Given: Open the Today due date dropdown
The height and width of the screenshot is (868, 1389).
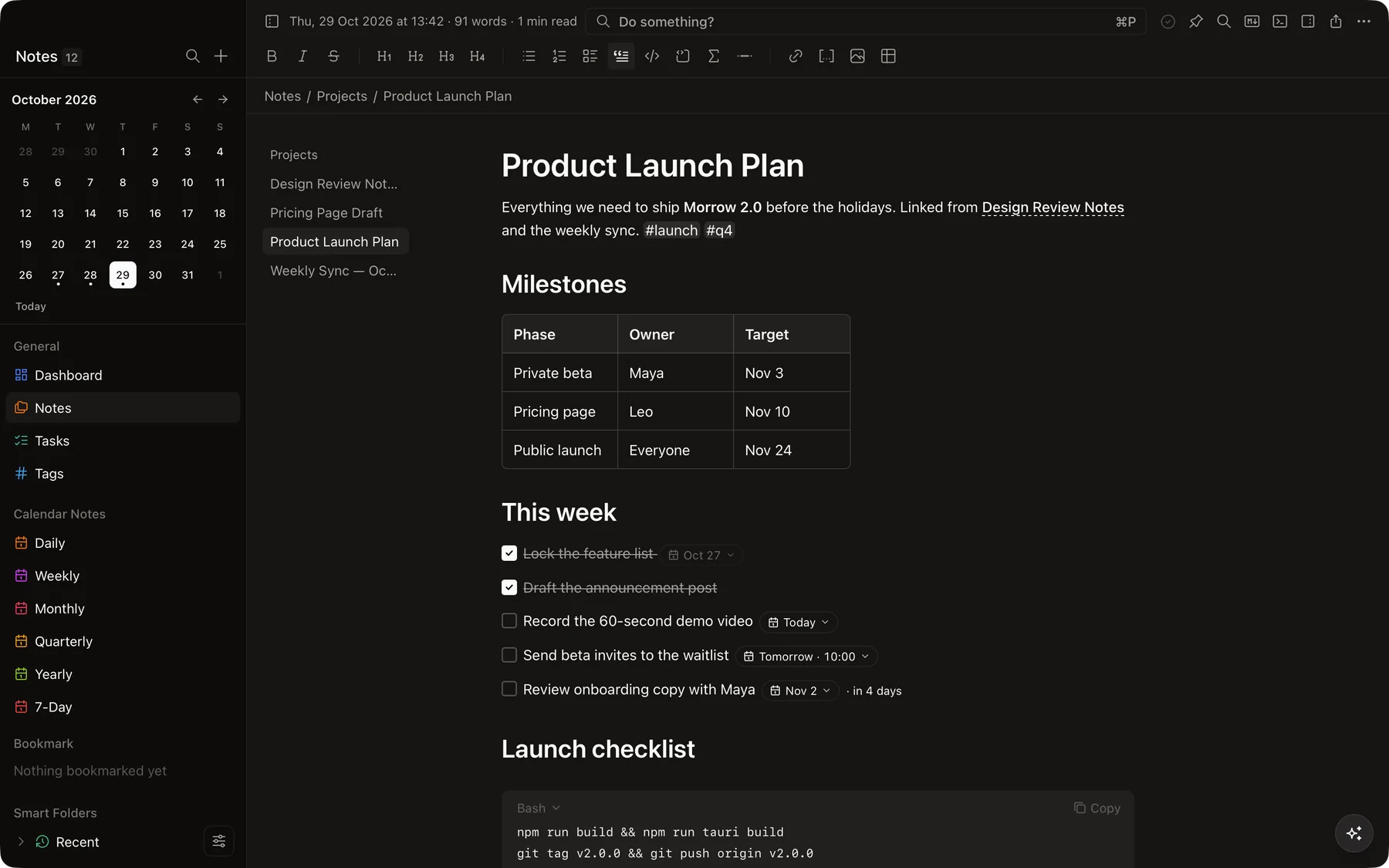Looking at the screenshot, I should 799,623.
